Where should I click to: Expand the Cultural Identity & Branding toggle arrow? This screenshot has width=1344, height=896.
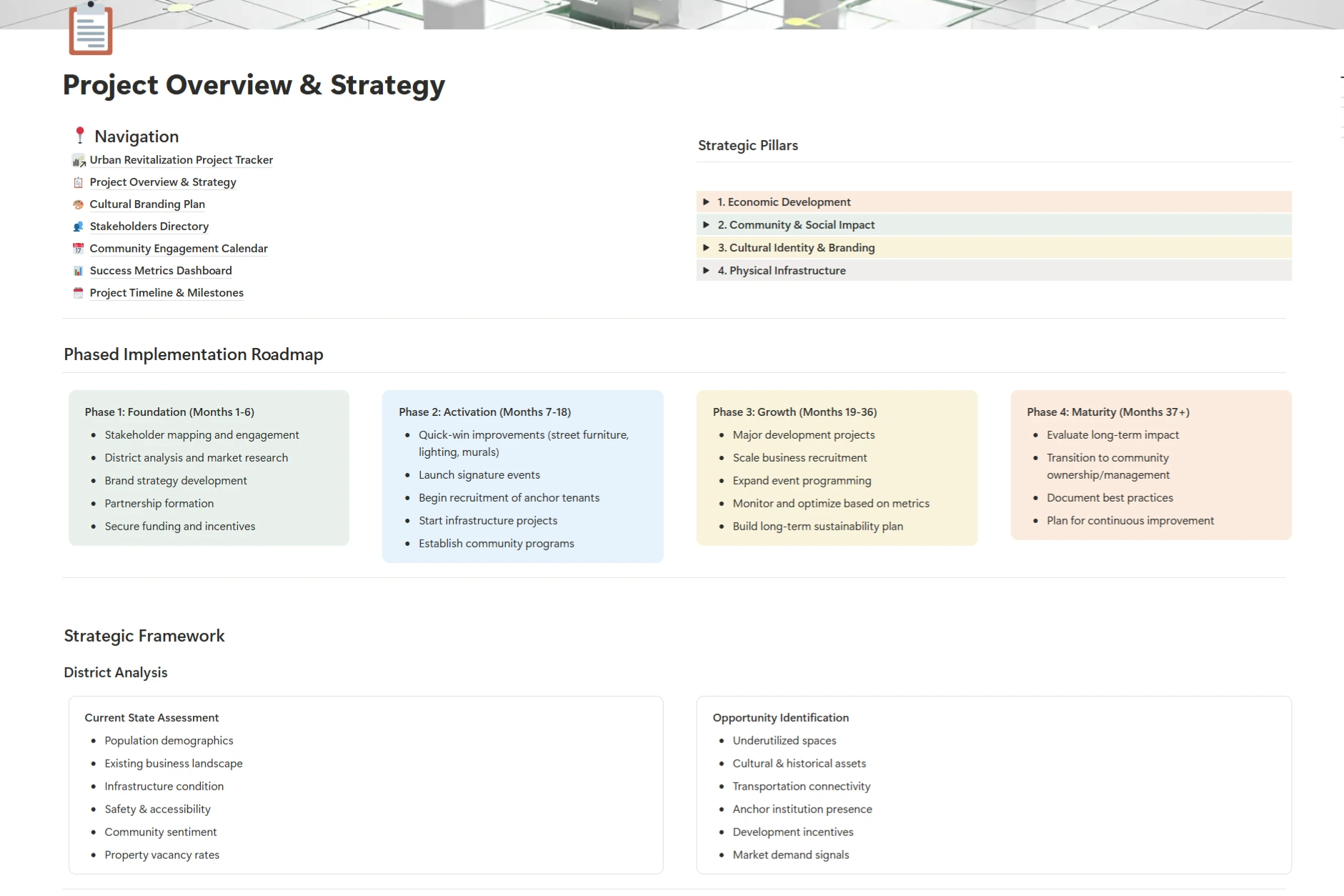point(706,248)
